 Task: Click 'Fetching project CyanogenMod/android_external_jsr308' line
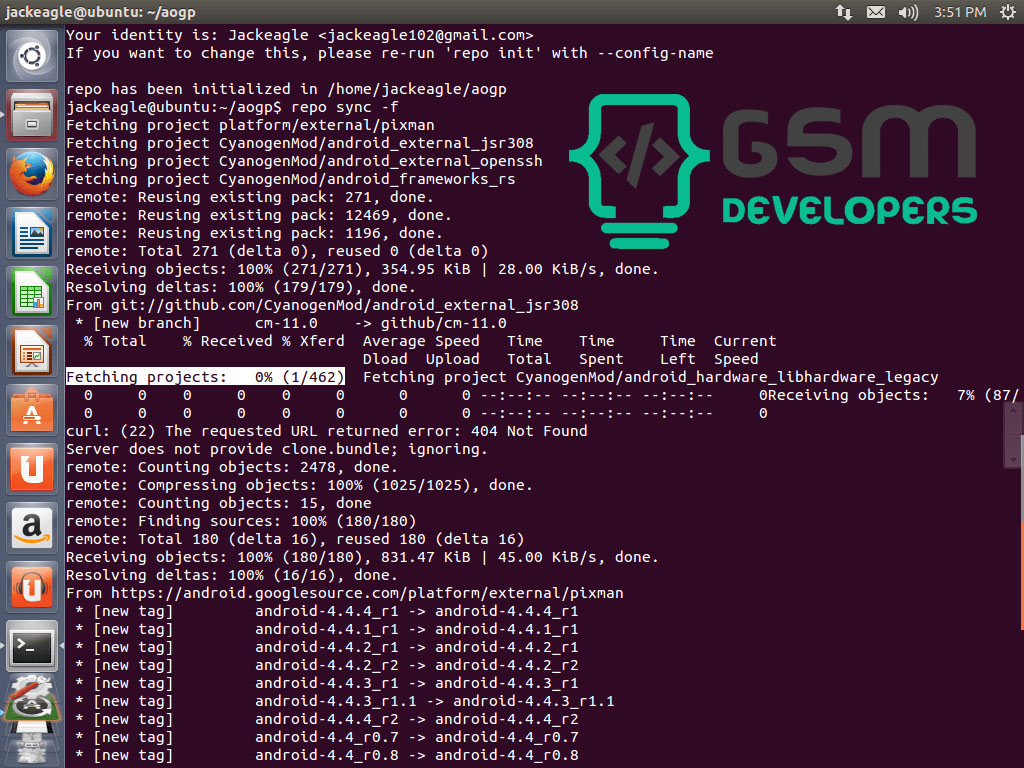pos(300,143)
